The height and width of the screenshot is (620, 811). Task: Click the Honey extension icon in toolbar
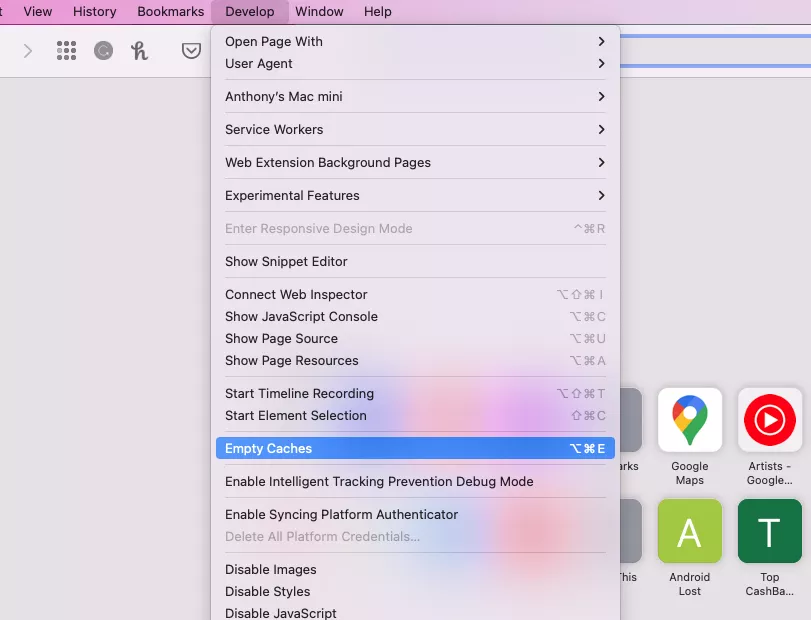tap(139, 51)
